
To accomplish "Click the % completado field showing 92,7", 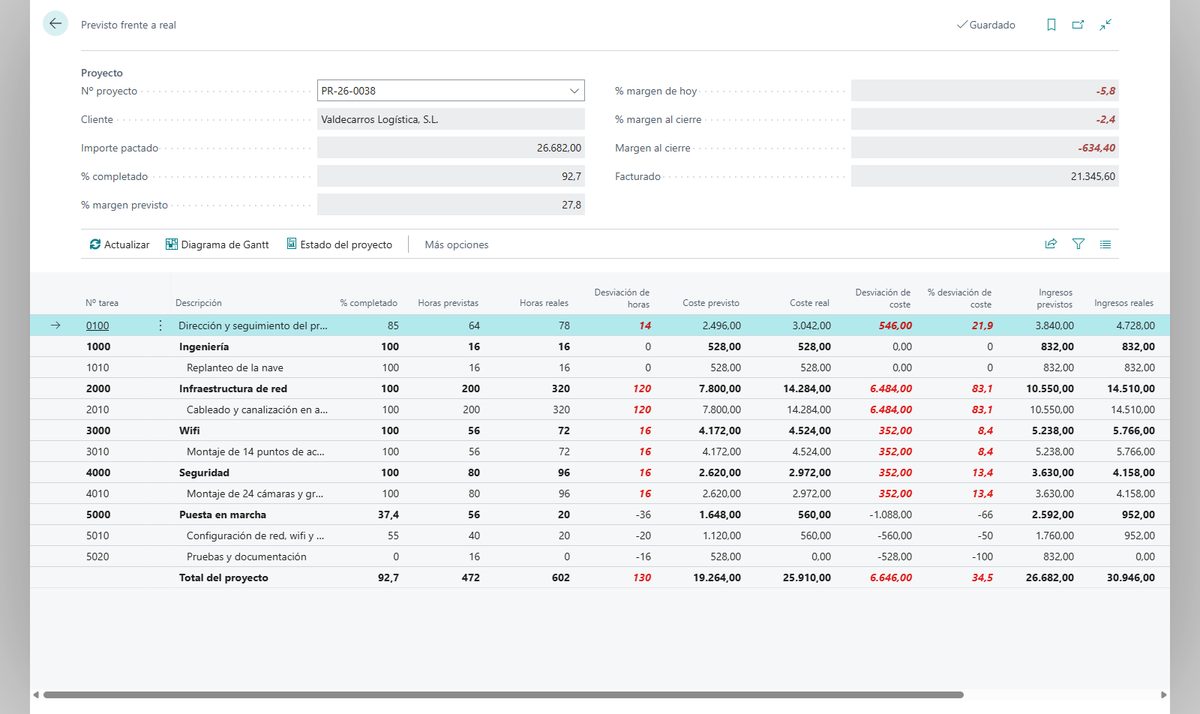I will pos(451,176).
